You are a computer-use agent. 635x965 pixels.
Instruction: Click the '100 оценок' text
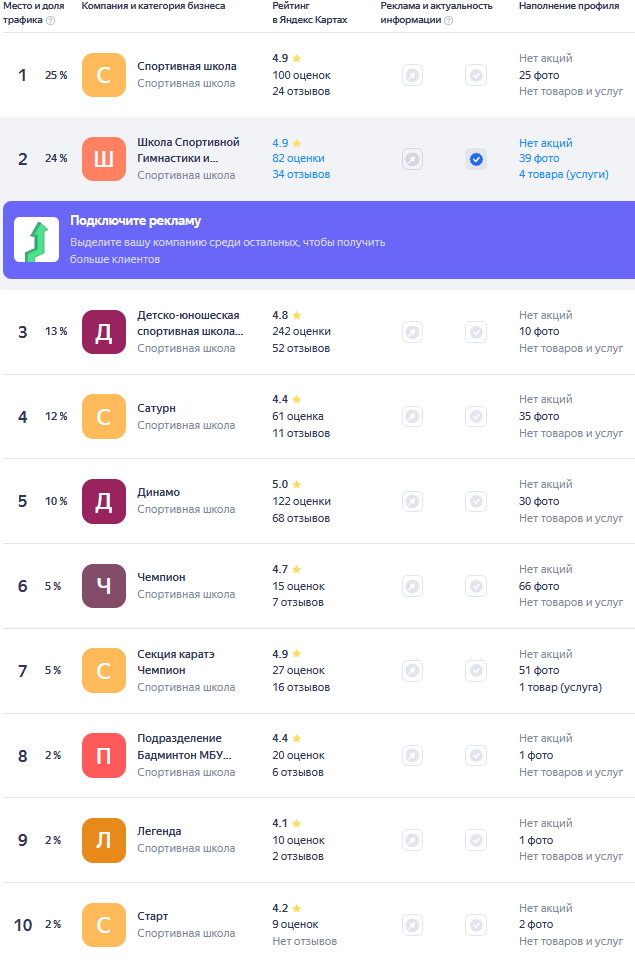(x=302, y=75)
